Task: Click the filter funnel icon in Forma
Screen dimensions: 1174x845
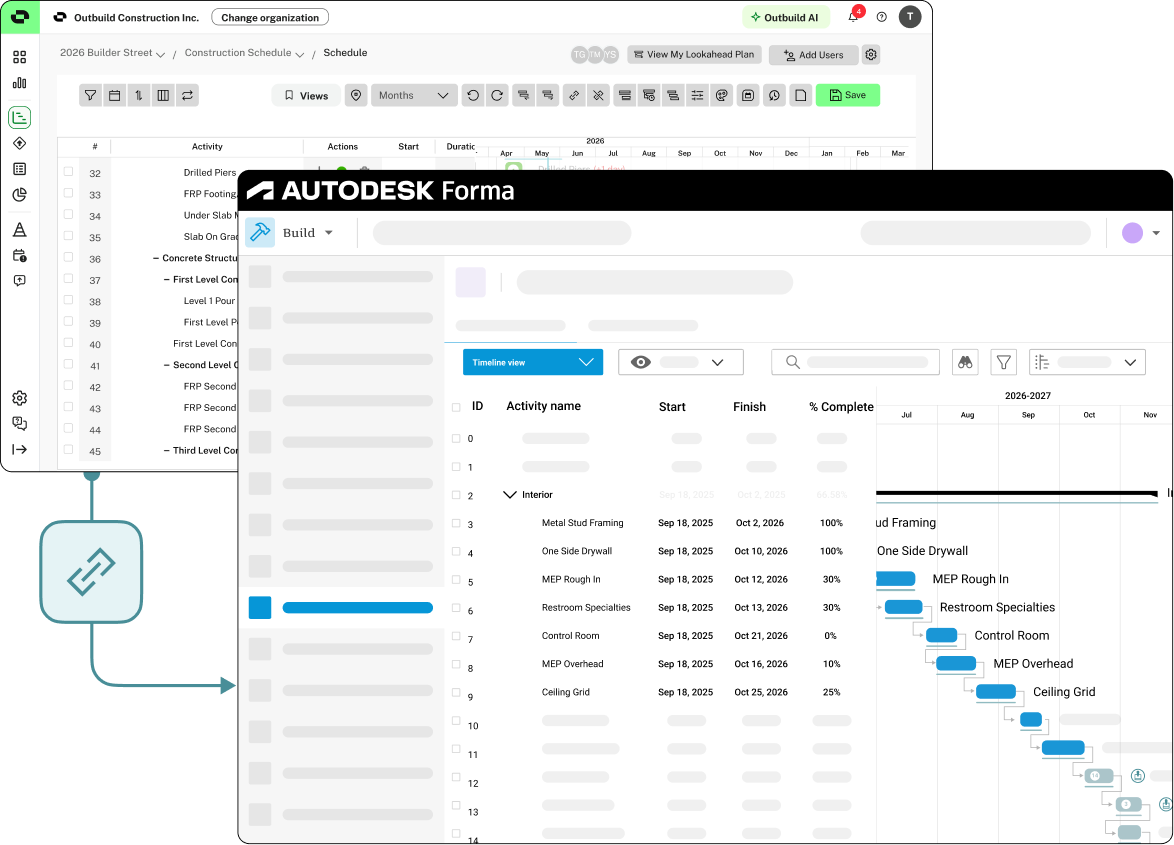Action: (x=1004, y=363)
